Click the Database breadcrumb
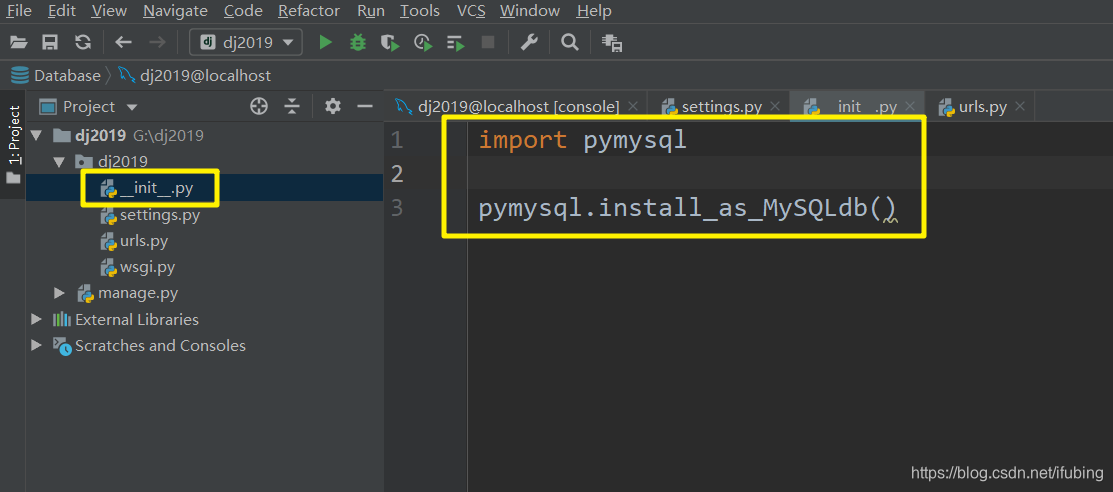This screenshot has width=1113, height=492. pos(56,75)
